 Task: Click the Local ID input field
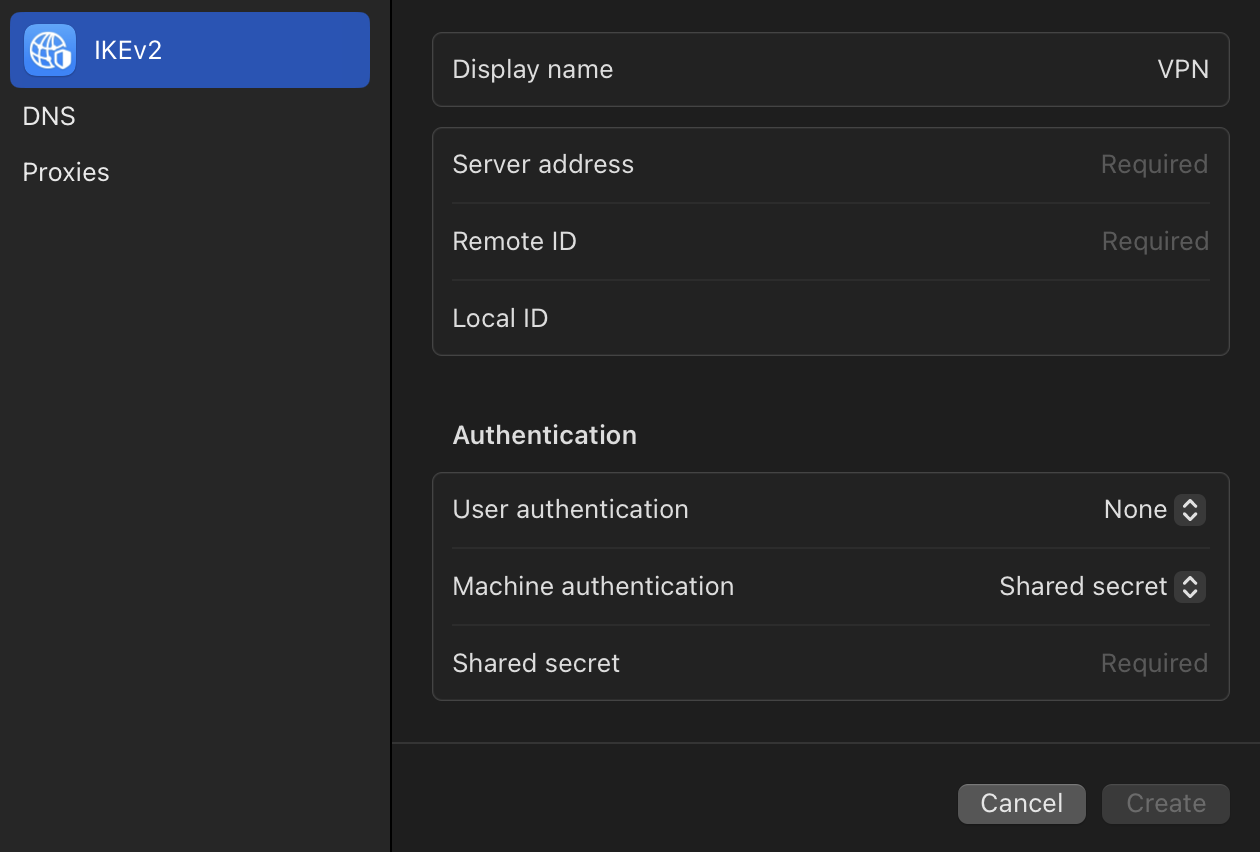(x=830, y=318)
